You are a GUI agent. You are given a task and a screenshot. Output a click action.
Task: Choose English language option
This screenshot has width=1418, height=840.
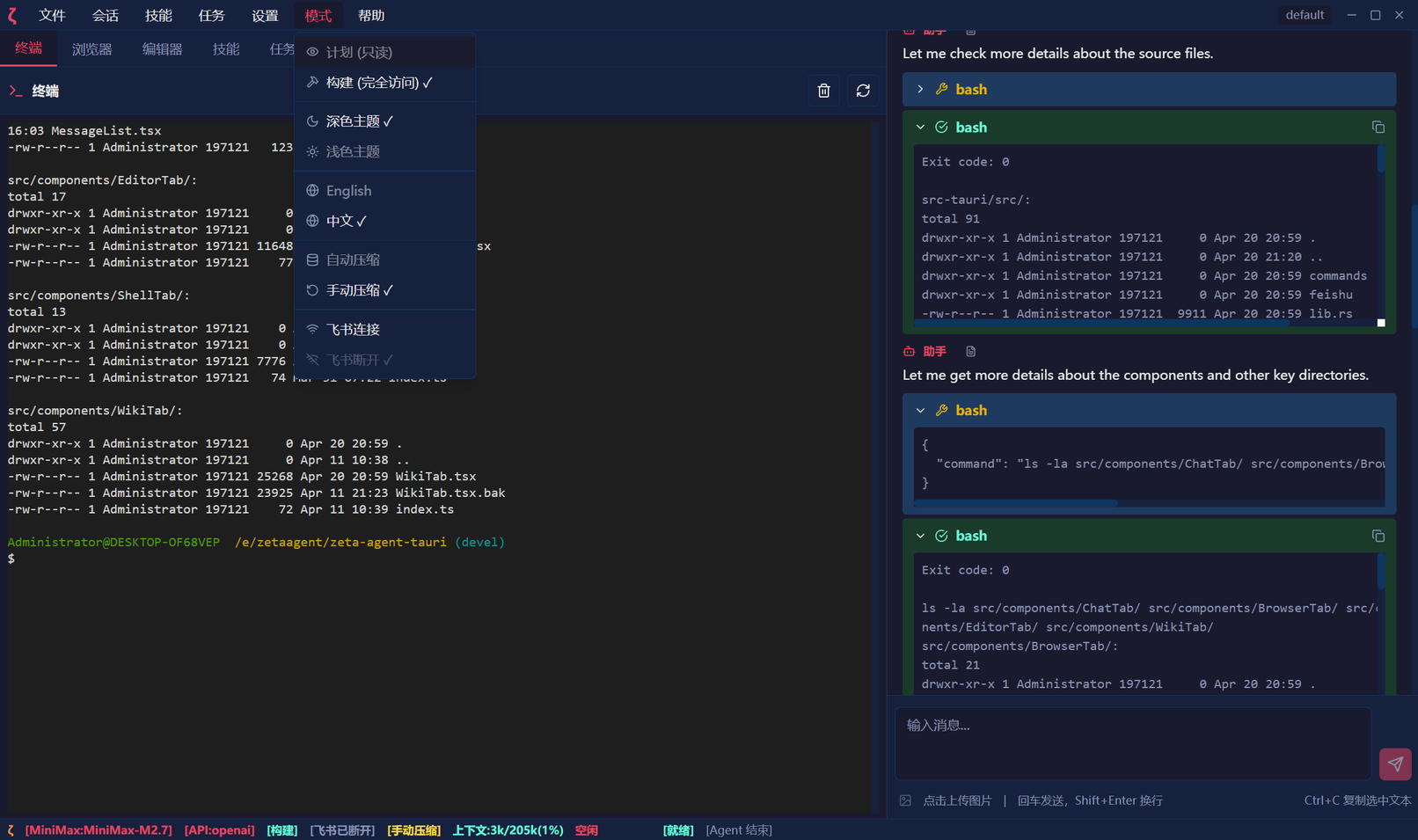click(x=348, y=190)
